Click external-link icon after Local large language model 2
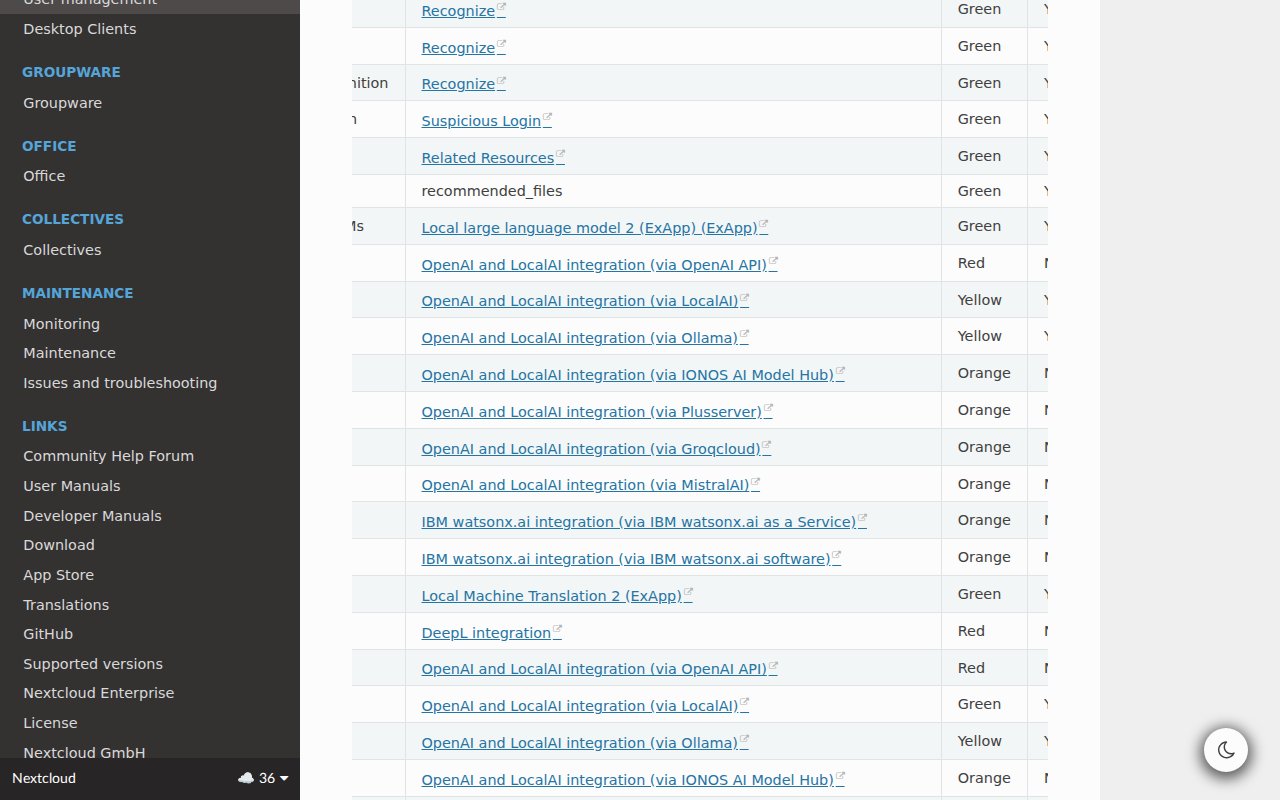 pyautogui.click(x=763, y=226)
